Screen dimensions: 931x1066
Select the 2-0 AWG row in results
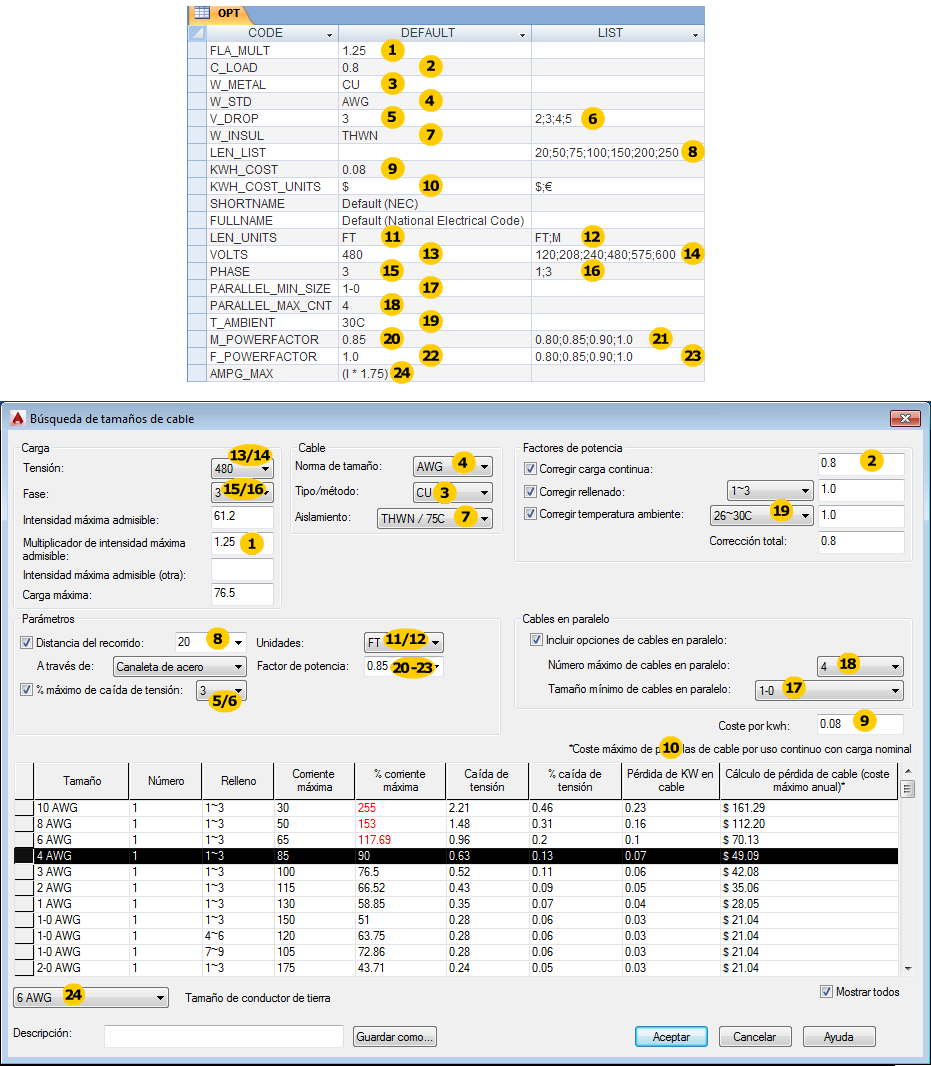click(x=456, y=967)
